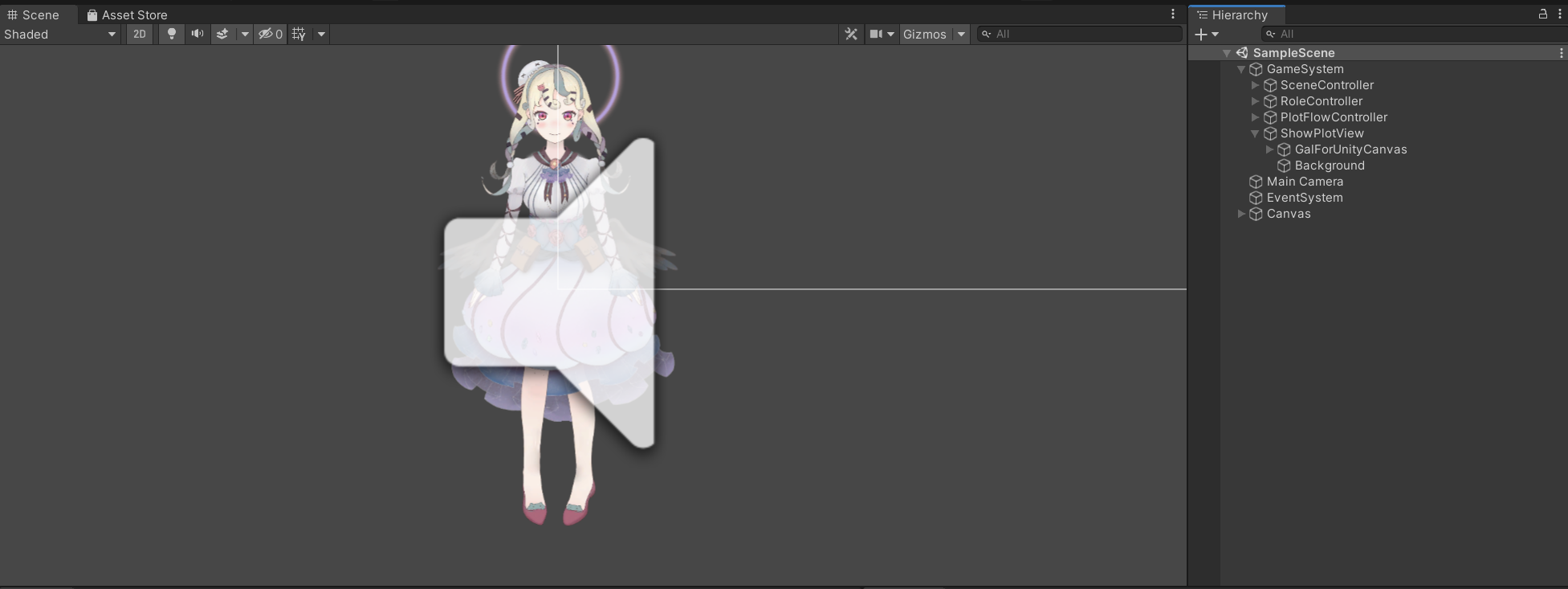
Task: Select Main Camera in Hierarchy
Action: tap(1305, 182)
